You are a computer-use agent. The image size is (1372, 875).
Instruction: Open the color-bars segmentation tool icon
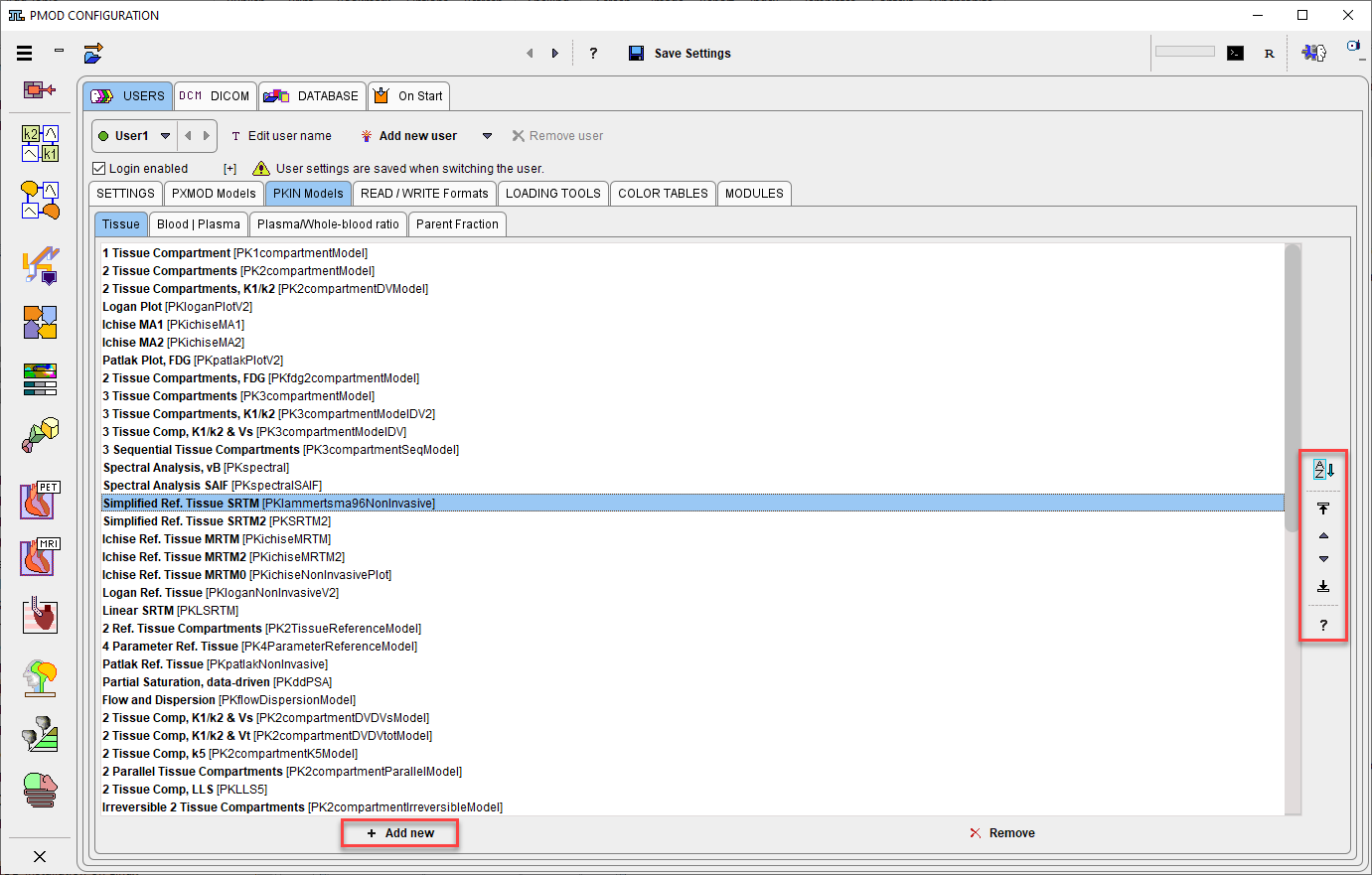(x=41, y=378)
